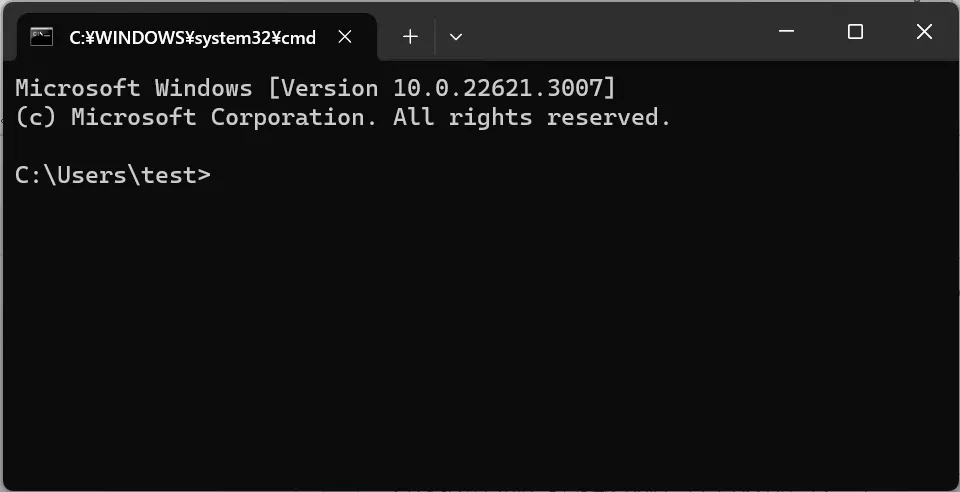
Task: Click the (c) copyright symbol text
Action: tap(36, 117)
